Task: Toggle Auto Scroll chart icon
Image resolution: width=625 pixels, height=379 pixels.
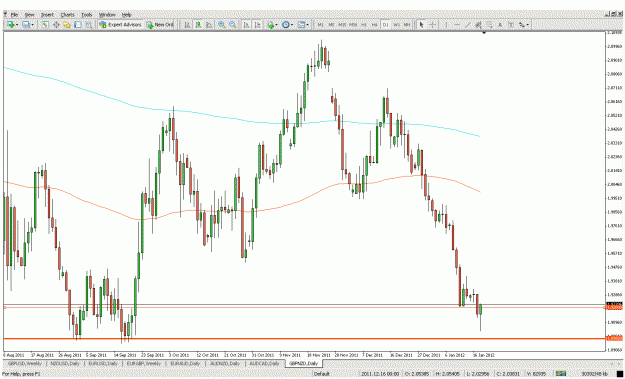Action: tap(247, 25)
